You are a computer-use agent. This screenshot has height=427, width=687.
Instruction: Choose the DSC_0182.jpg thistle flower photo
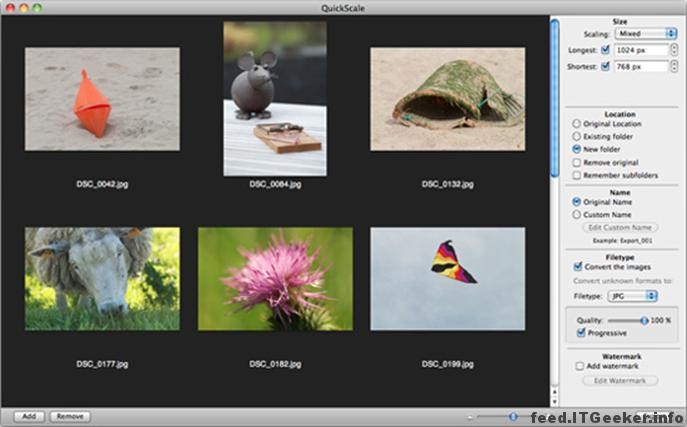274,278
